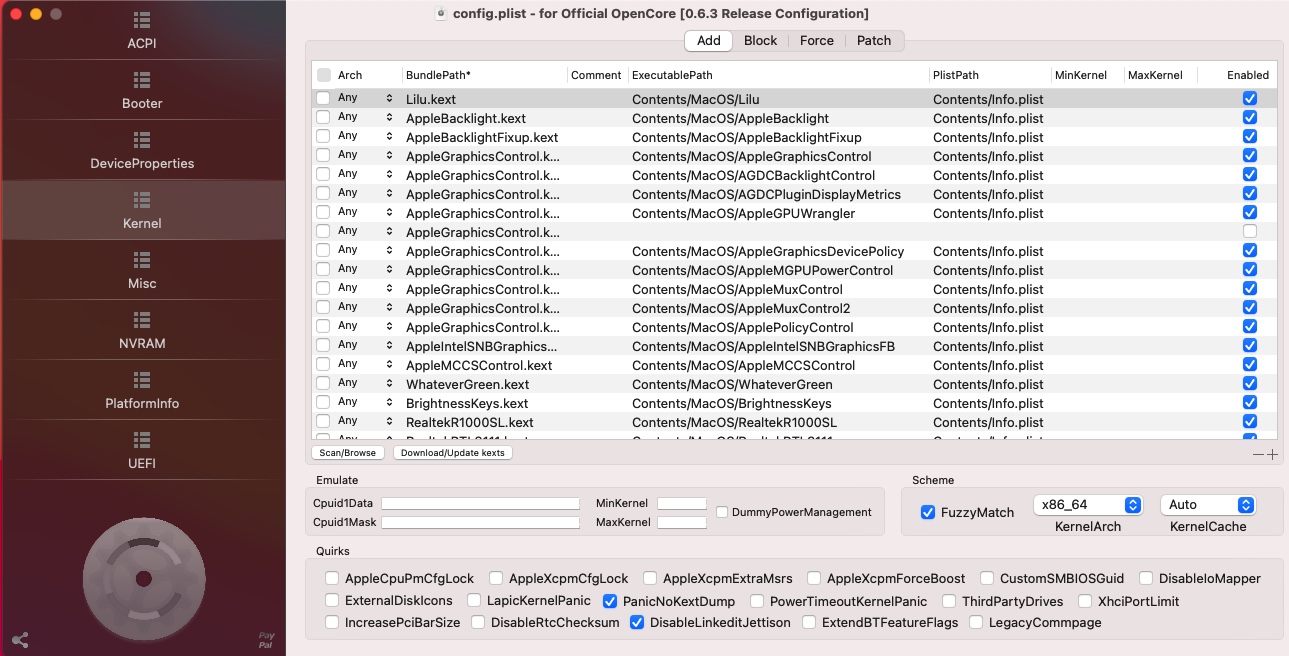Screen dimensions: 1289x656
Task: Select Contents/MacOS/AppleGPUWrangler cell
Action: coord(743,213)
